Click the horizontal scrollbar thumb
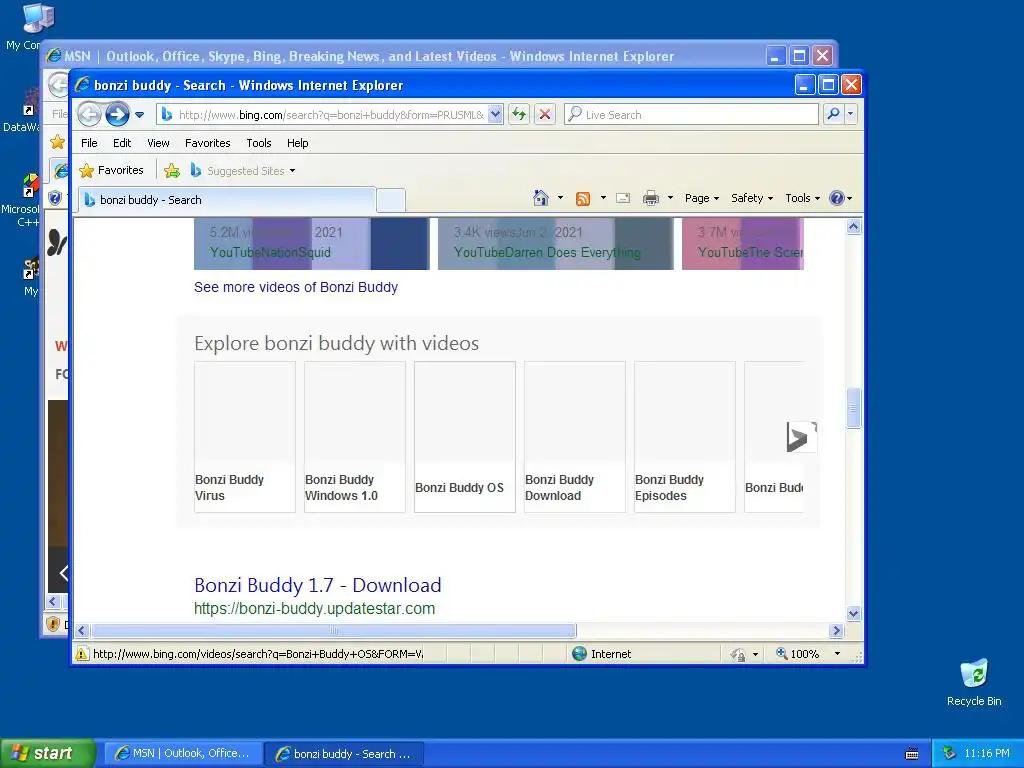 (x=334, y=631)
